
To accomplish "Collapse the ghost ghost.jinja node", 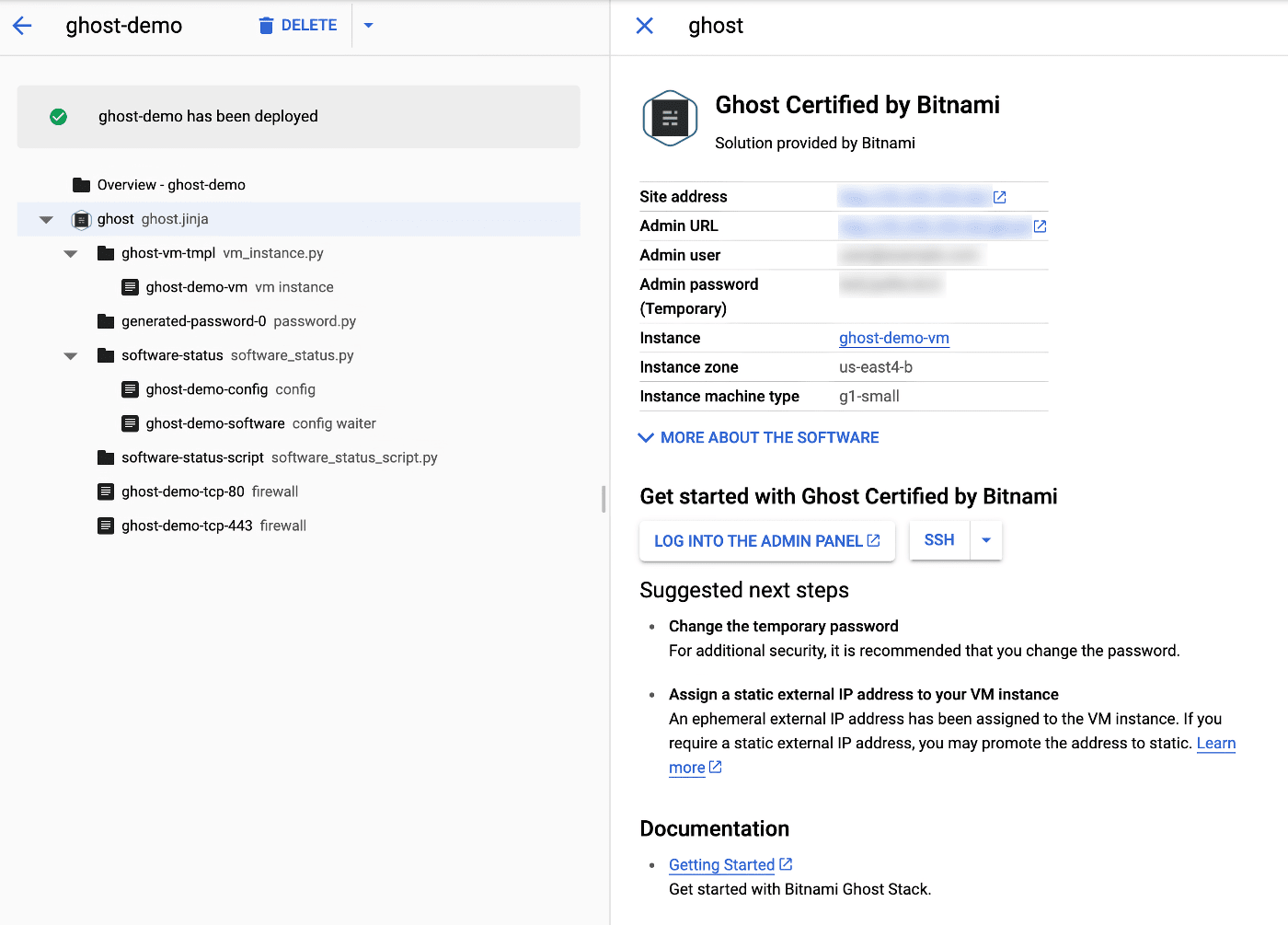I will (46, 220).
